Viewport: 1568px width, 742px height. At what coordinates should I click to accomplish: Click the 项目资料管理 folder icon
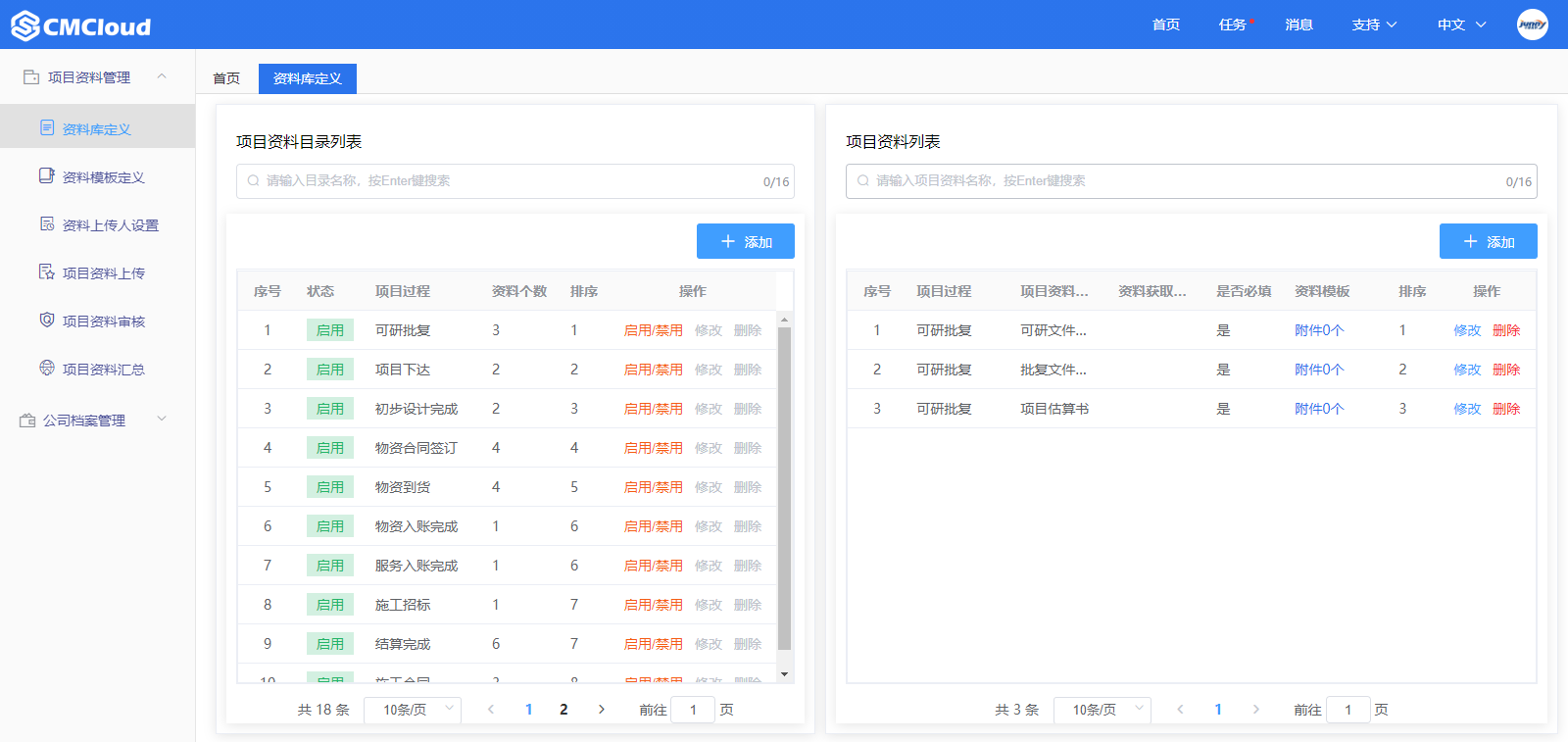point(31,76)
